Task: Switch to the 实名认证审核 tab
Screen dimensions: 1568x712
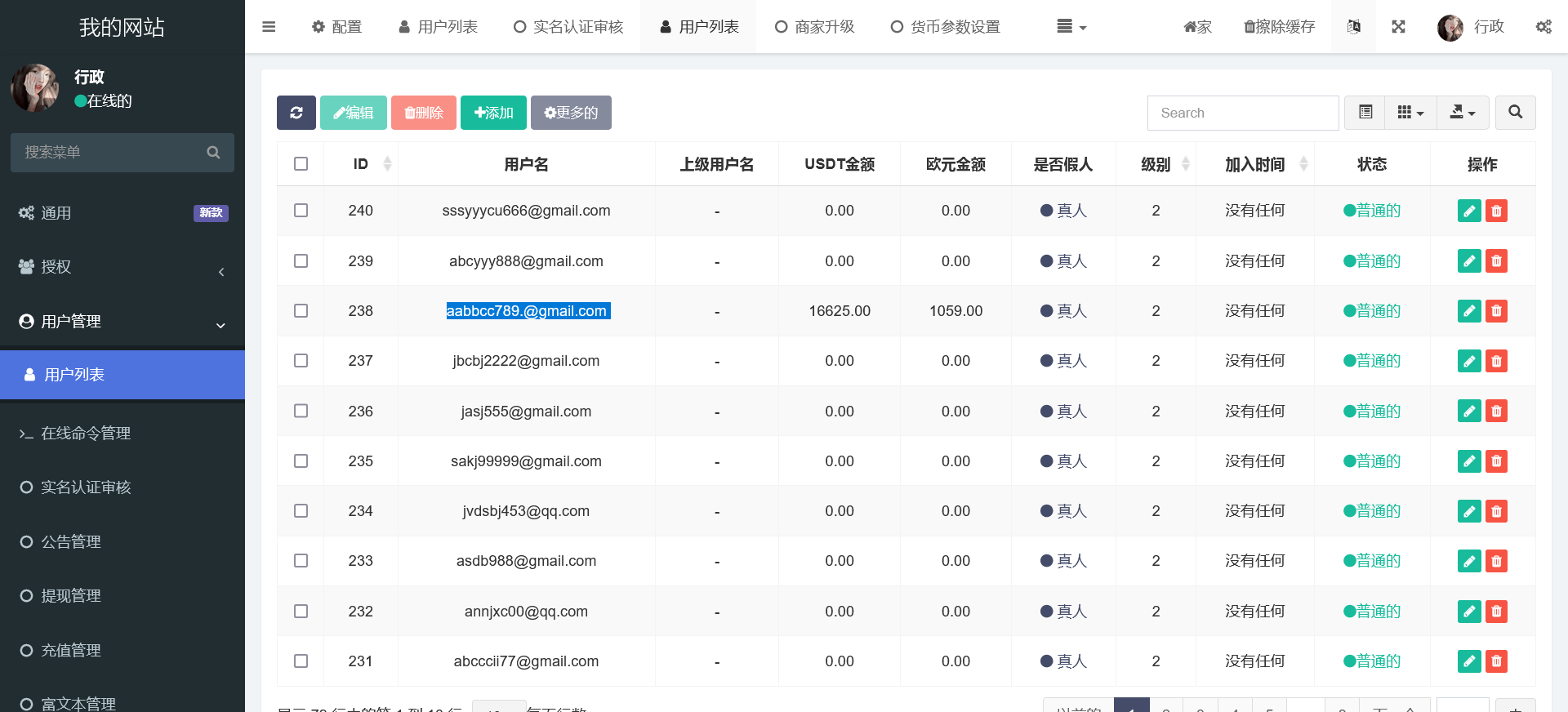Action: 568,27
